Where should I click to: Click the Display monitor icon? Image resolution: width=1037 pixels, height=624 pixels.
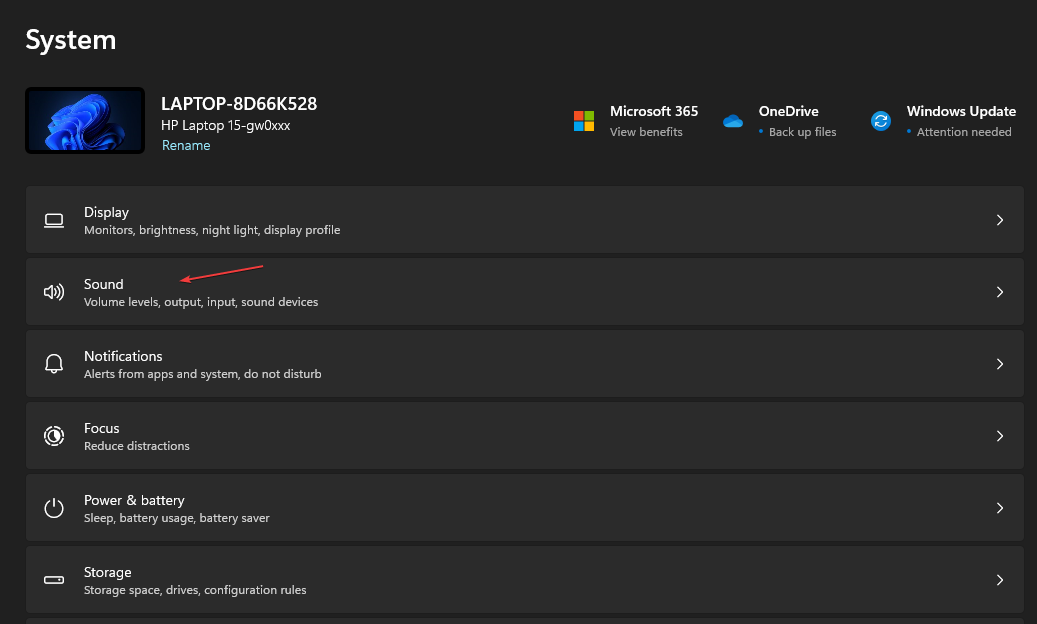54,220
